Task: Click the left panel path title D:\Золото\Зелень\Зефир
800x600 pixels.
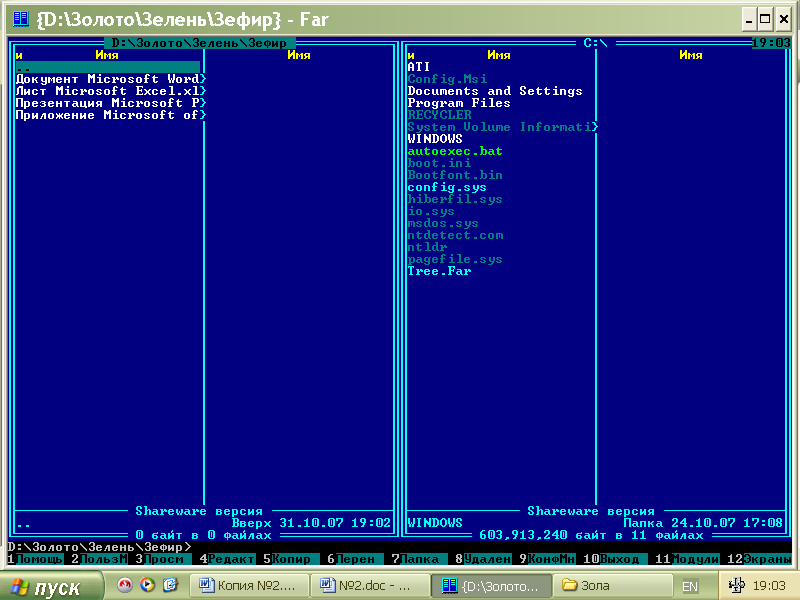Action: pos(199,43)
